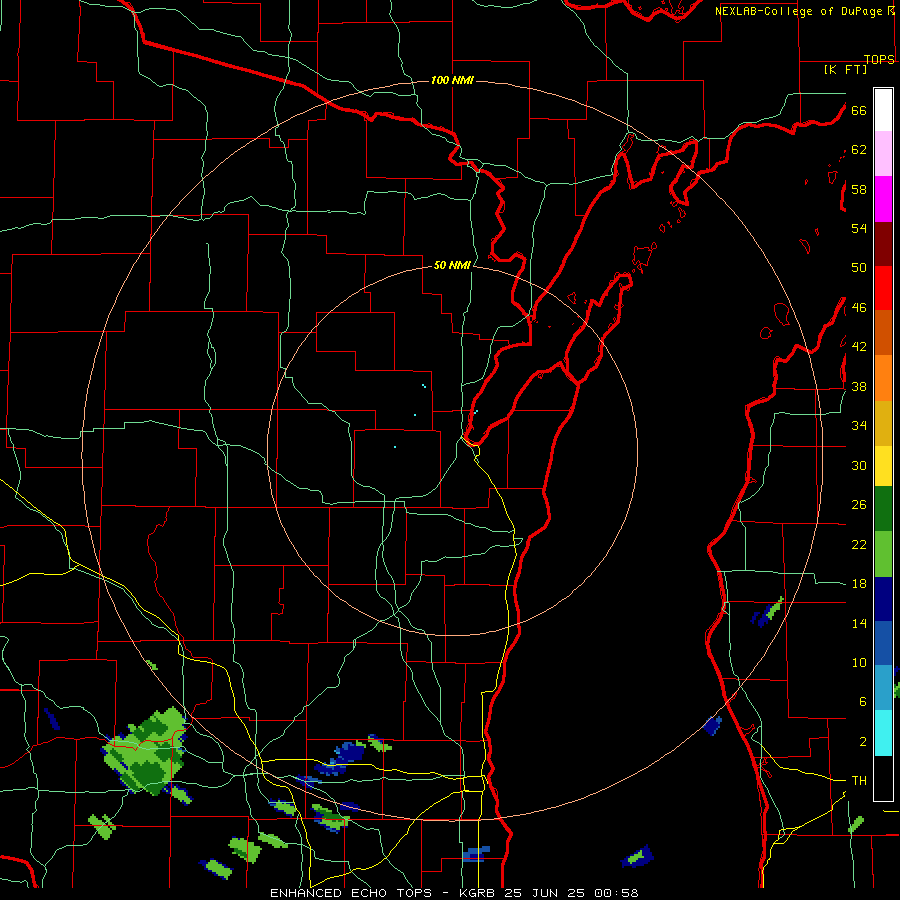Viewport: 900px width, 900px height.
Task: Click the 22 legend value
Action: coord(859,544)
